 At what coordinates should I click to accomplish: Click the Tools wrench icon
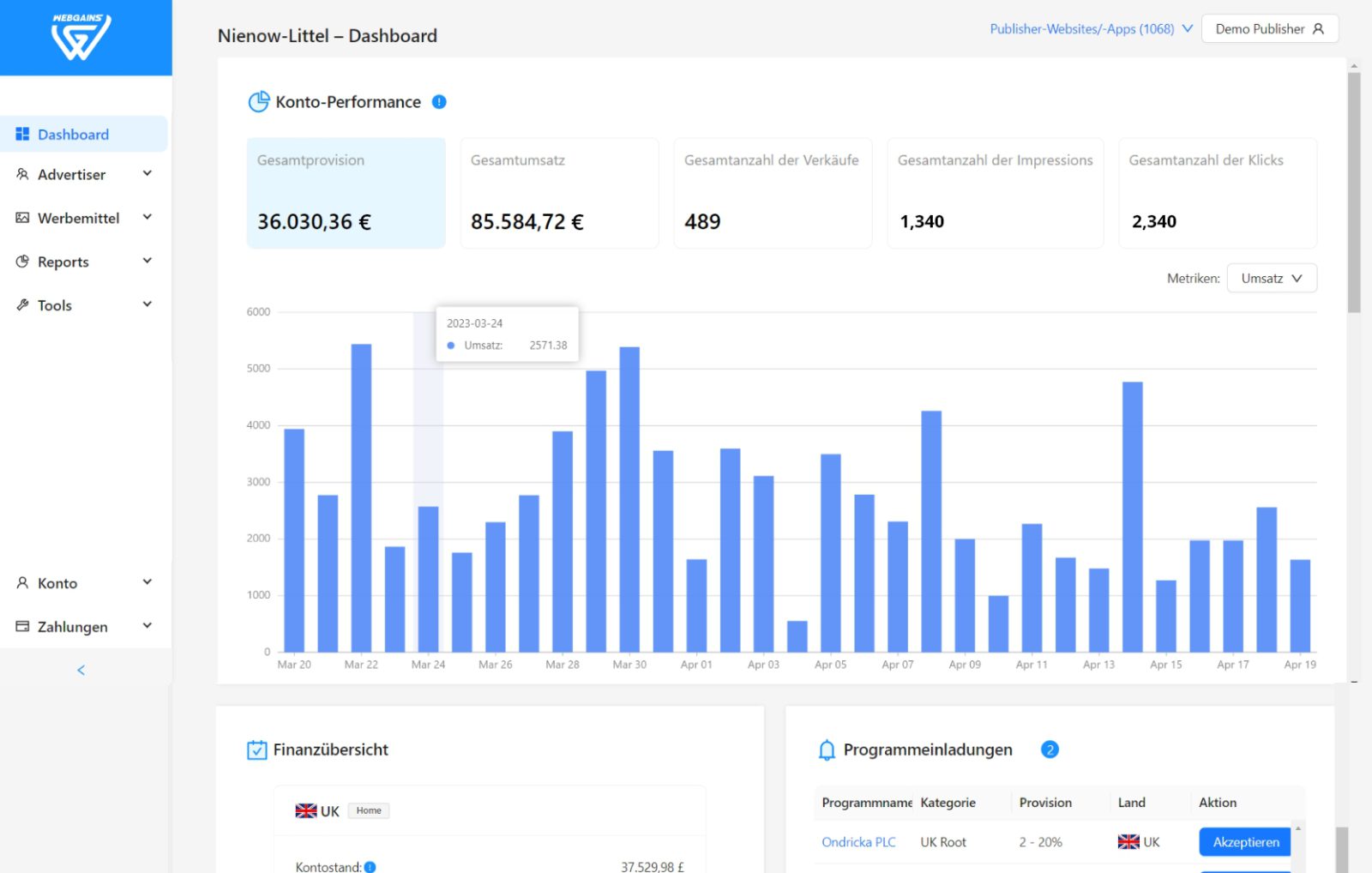pos(21,304)
